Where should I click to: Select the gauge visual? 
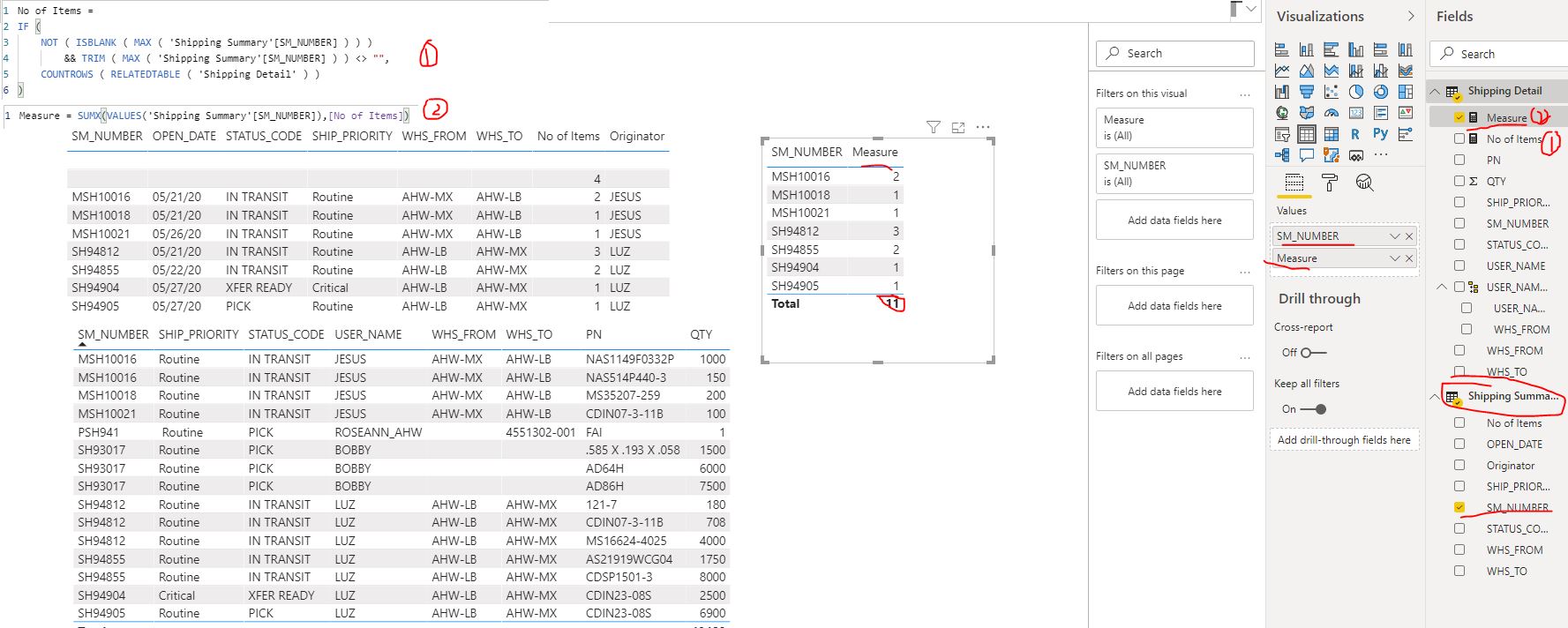(x=1332, y=113)
